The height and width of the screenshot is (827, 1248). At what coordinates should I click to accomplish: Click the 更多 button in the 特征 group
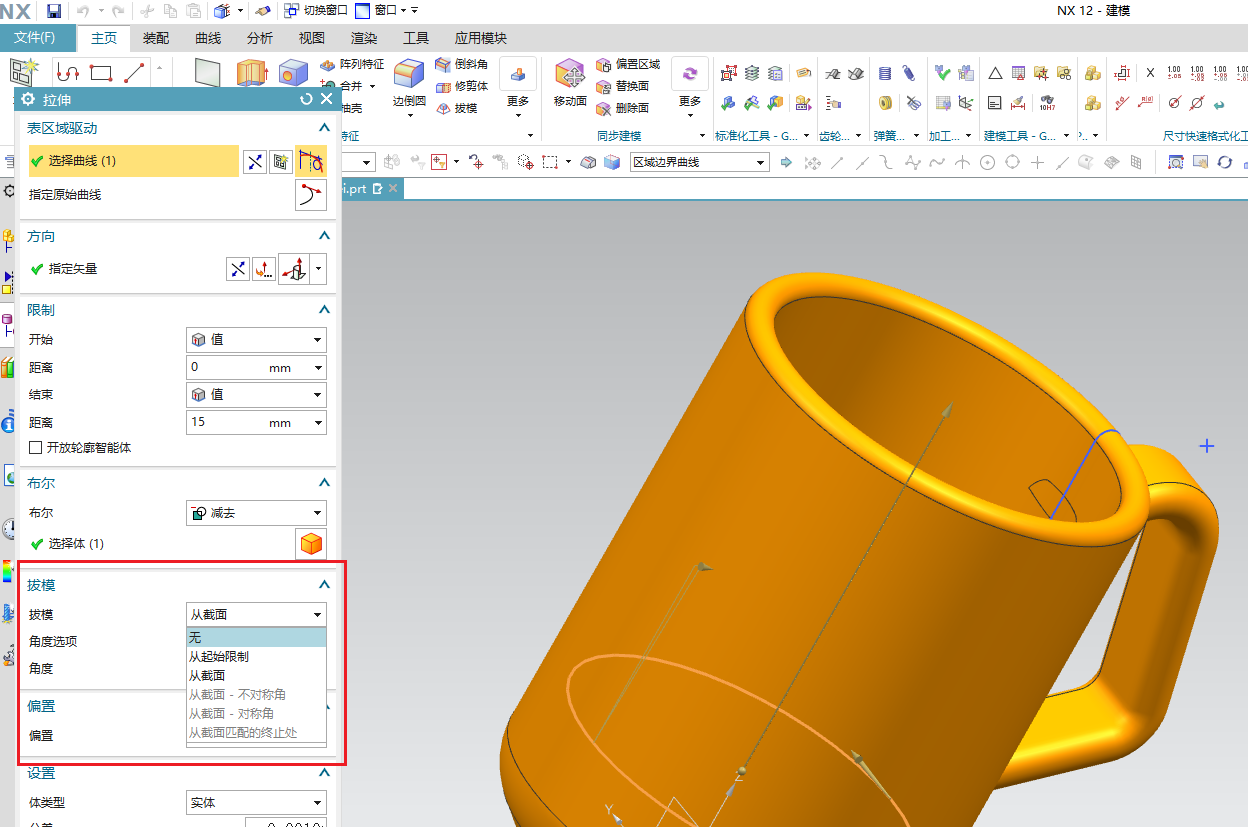point(518,87)
